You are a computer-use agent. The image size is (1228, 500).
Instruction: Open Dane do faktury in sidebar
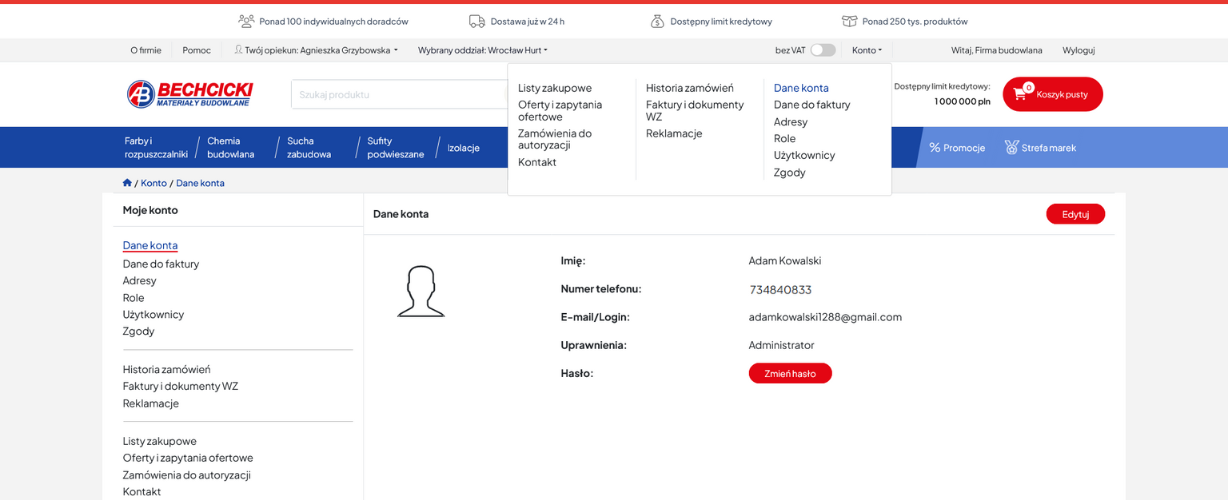point(161,264)
